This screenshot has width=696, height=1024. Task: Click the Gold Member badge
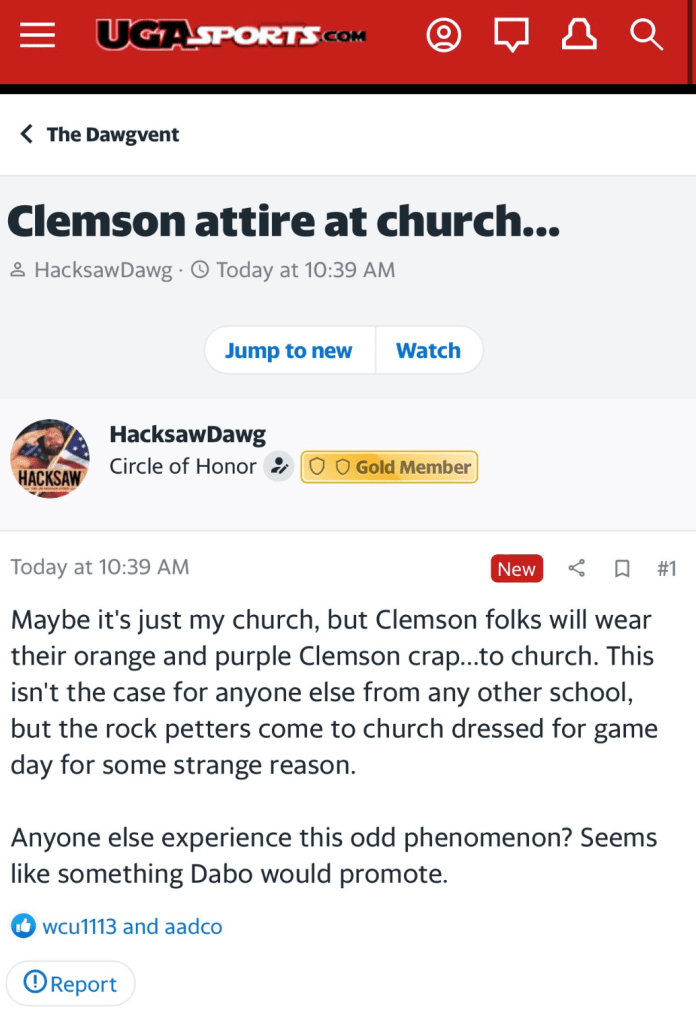(x=389, y=467)
